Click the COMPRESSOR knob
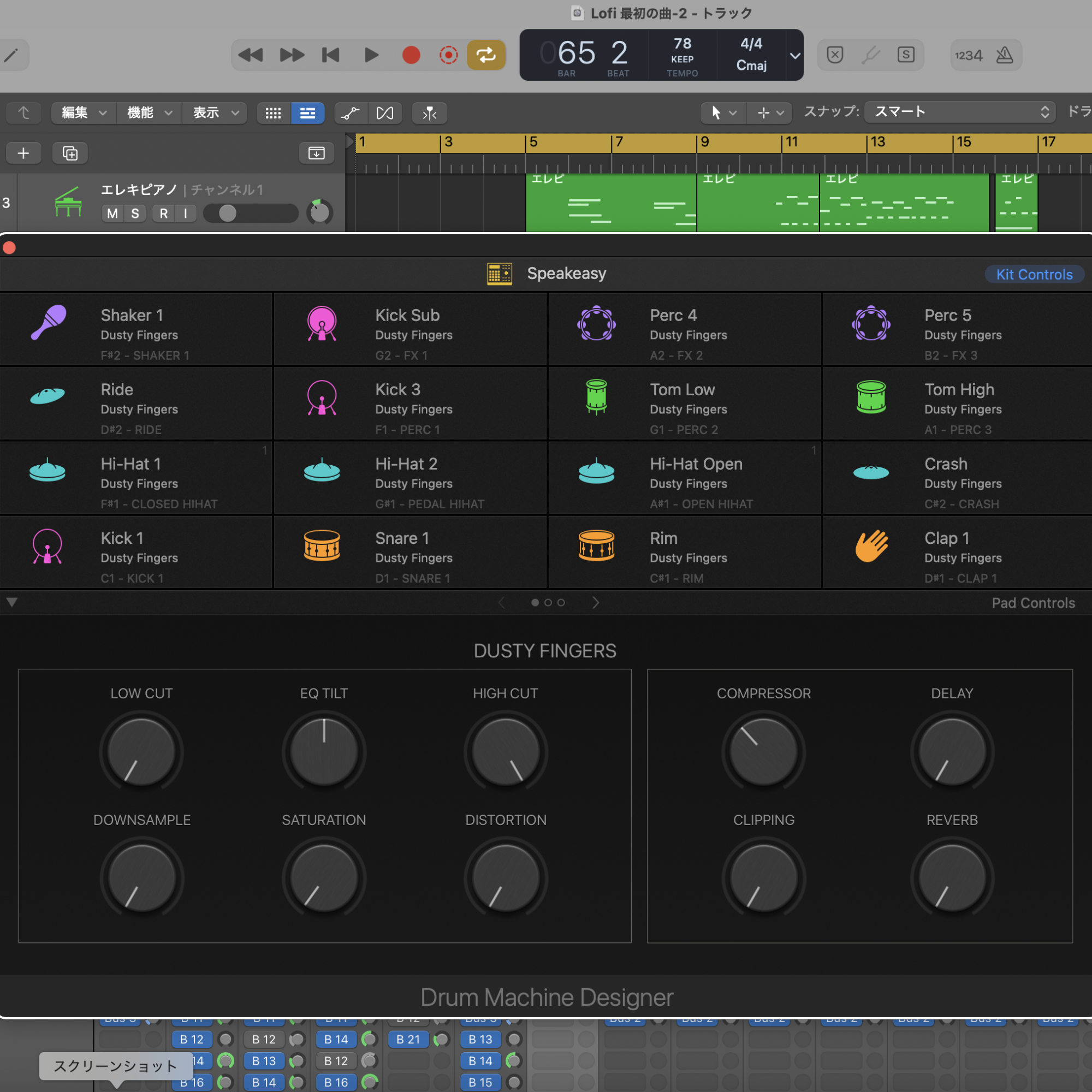Image resolution: width=1092 pixels, height=1092 pixels. click(x=764, y=752)
